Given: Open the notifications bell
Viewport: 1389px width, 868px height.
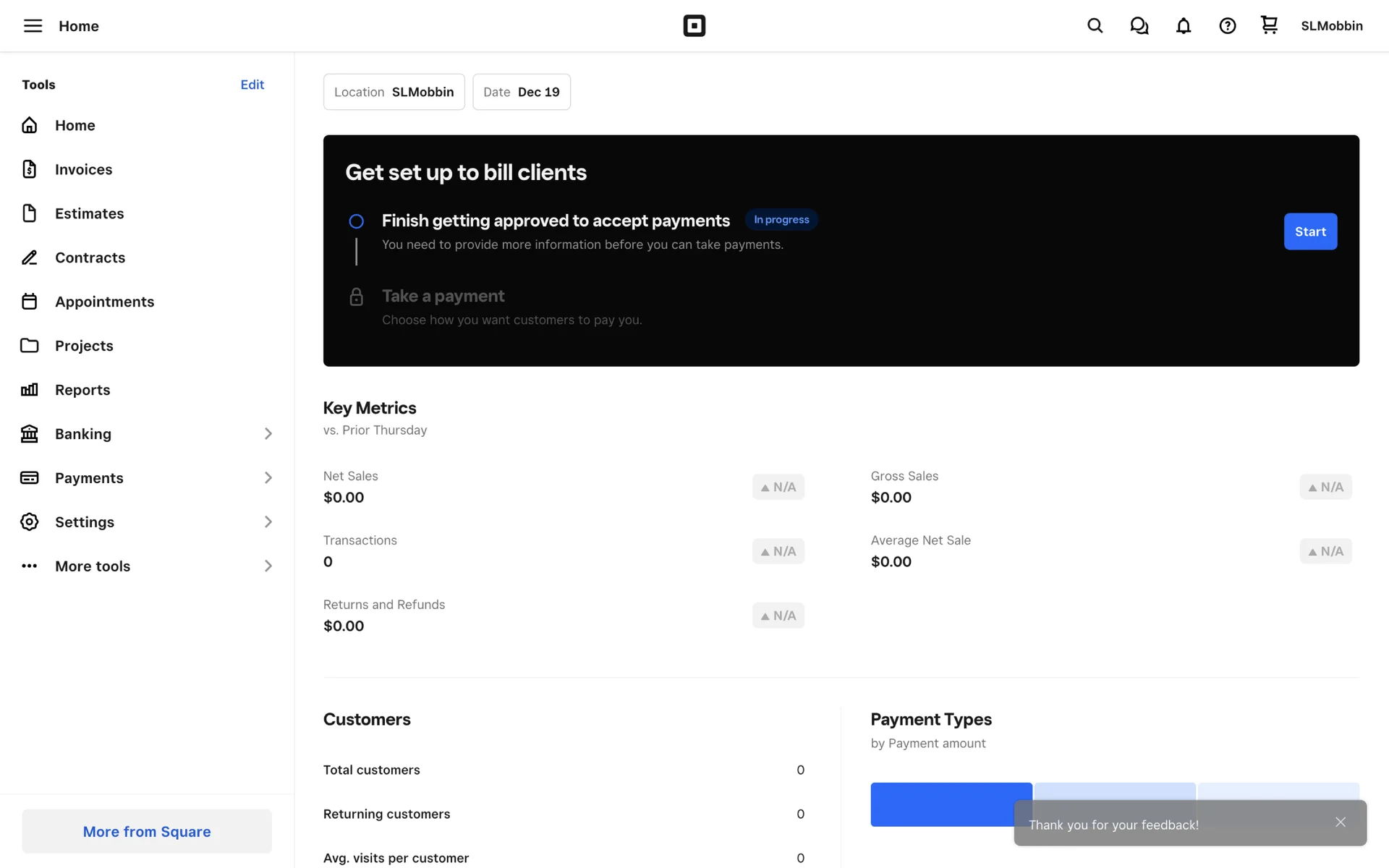Looking at the screenshot, I should (x=1183, y=26).
